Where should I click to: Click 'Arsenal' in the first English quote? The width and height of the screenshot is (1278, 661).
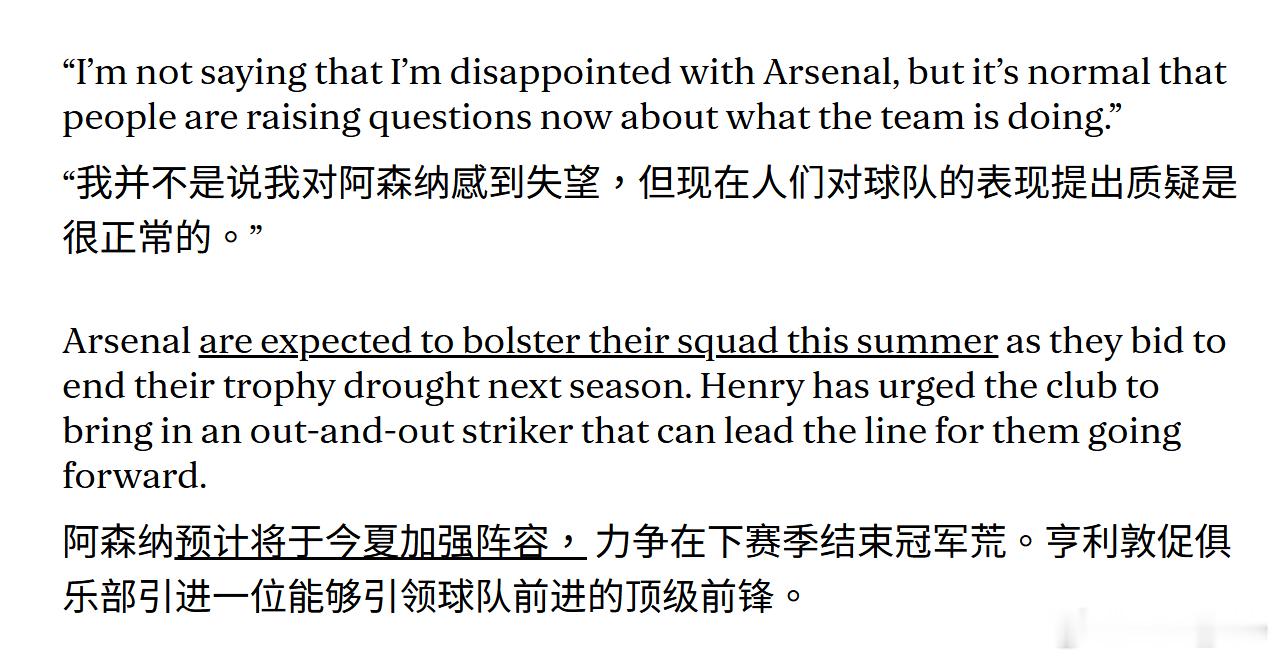coord(826,73)
